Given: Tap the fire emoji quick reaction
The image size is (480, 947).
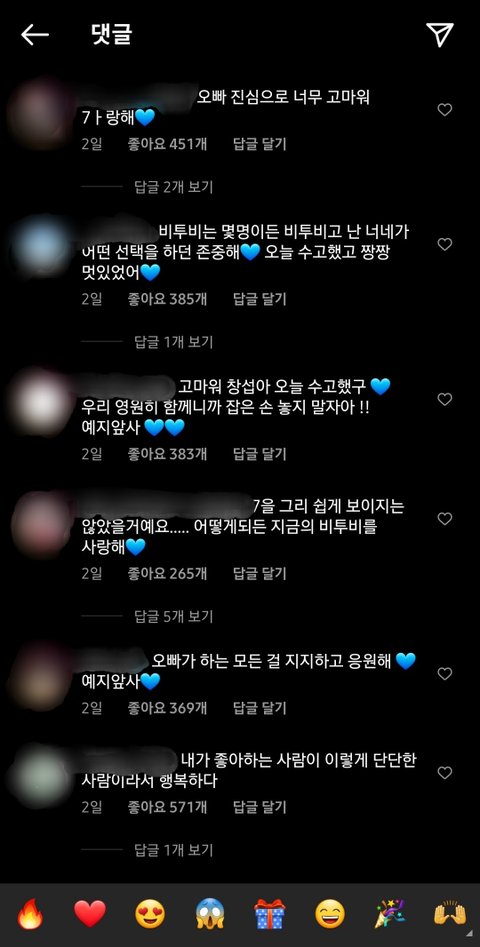Looking at the screenshot, I should coord(30,913).
